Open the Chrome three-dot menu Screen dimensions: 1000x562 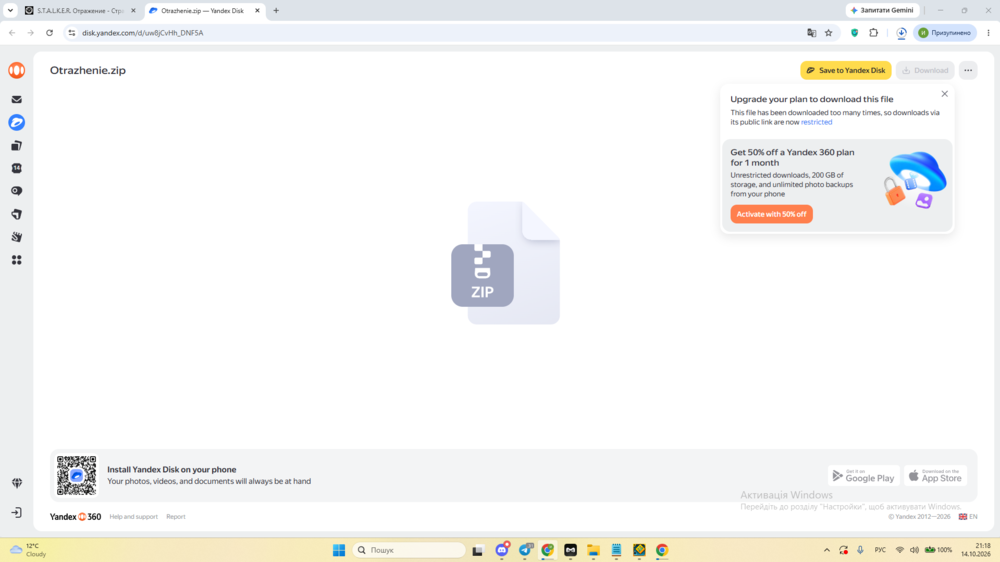pos(989,33)
